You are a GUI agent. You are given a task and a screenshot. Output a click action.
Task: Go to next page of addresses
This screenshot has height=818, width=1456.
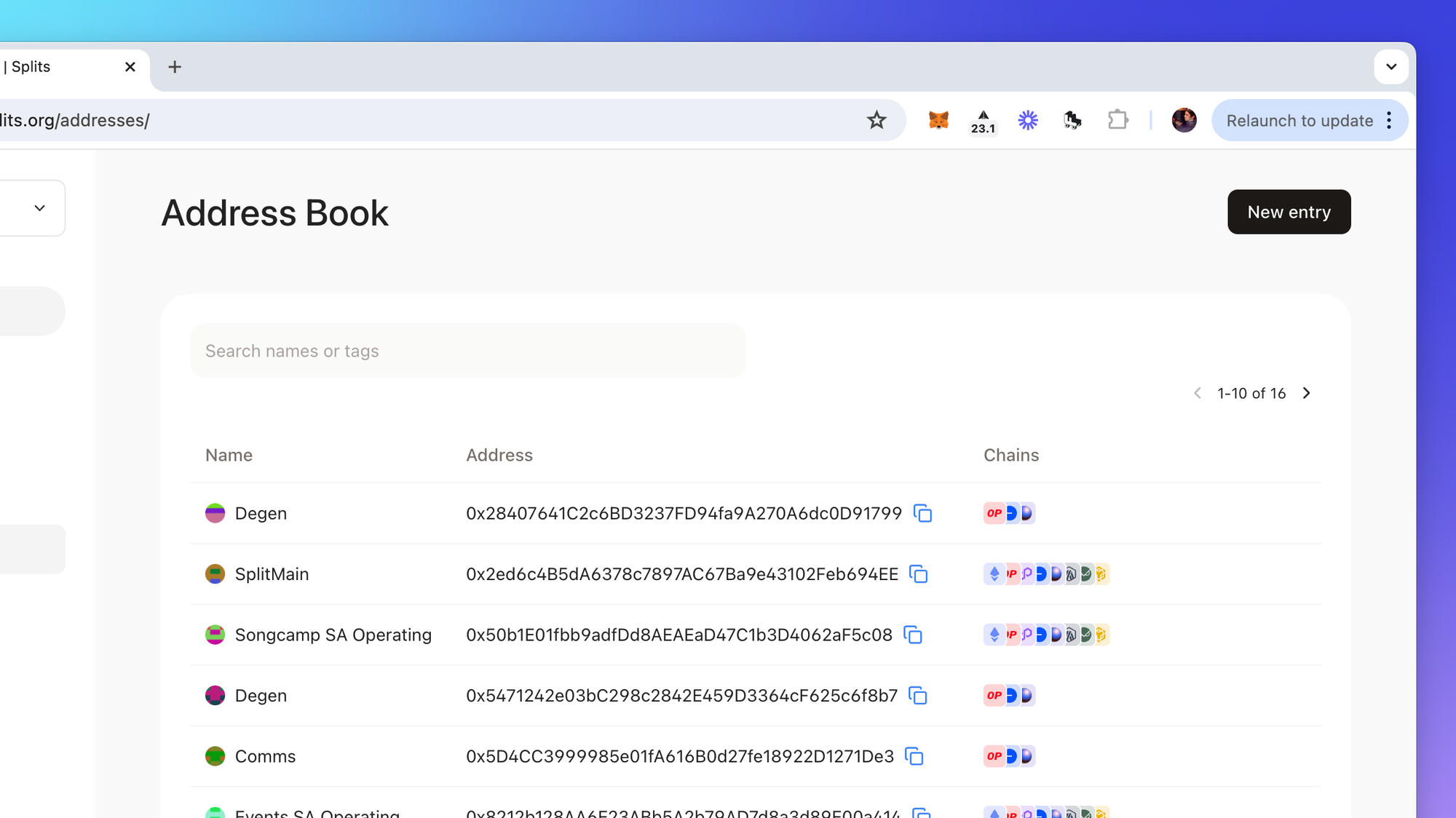(x=1307, y=393)
